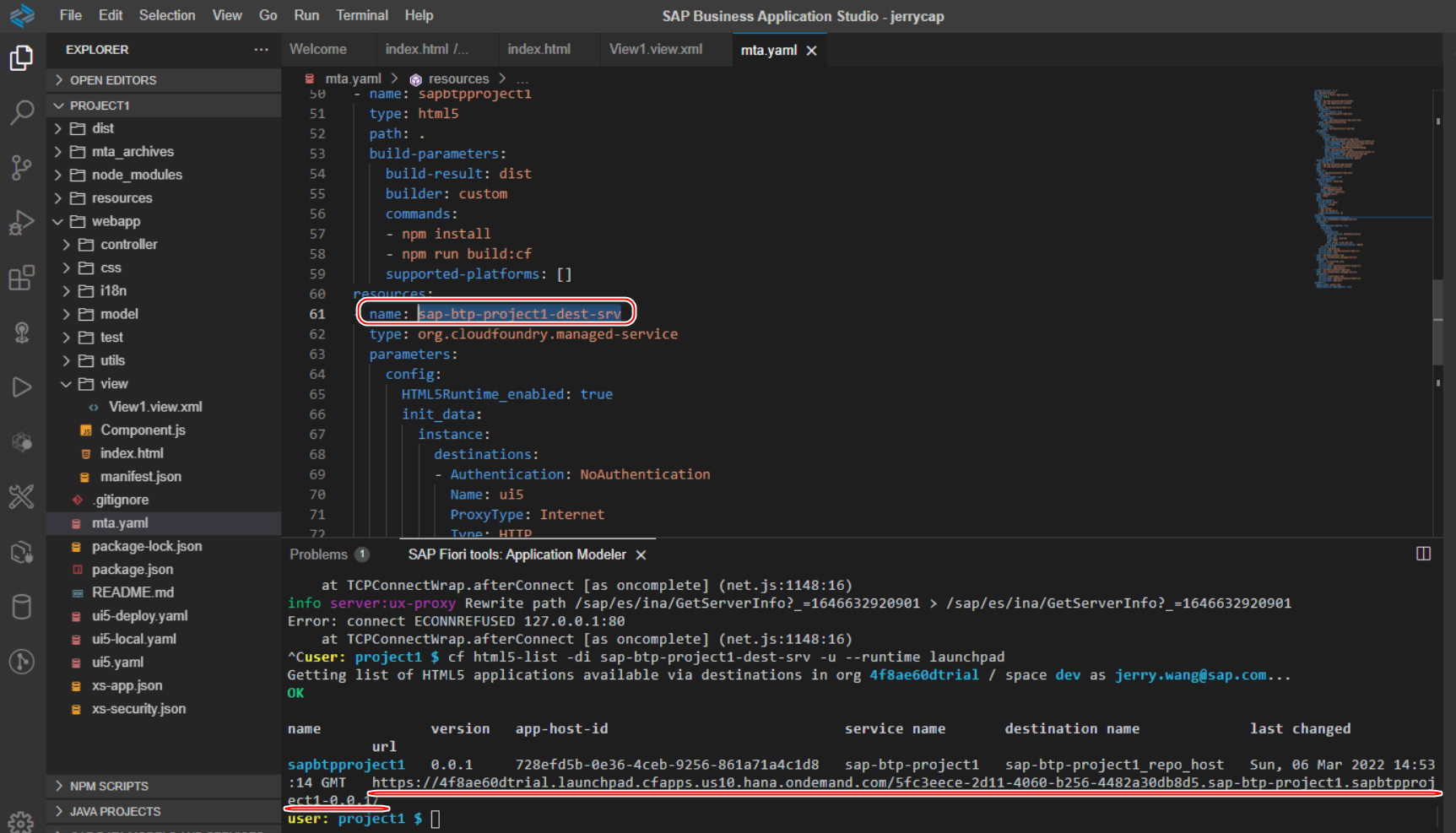Expand the JAVA PROJECTS section

pyautogui.click(x=164, y=811)
